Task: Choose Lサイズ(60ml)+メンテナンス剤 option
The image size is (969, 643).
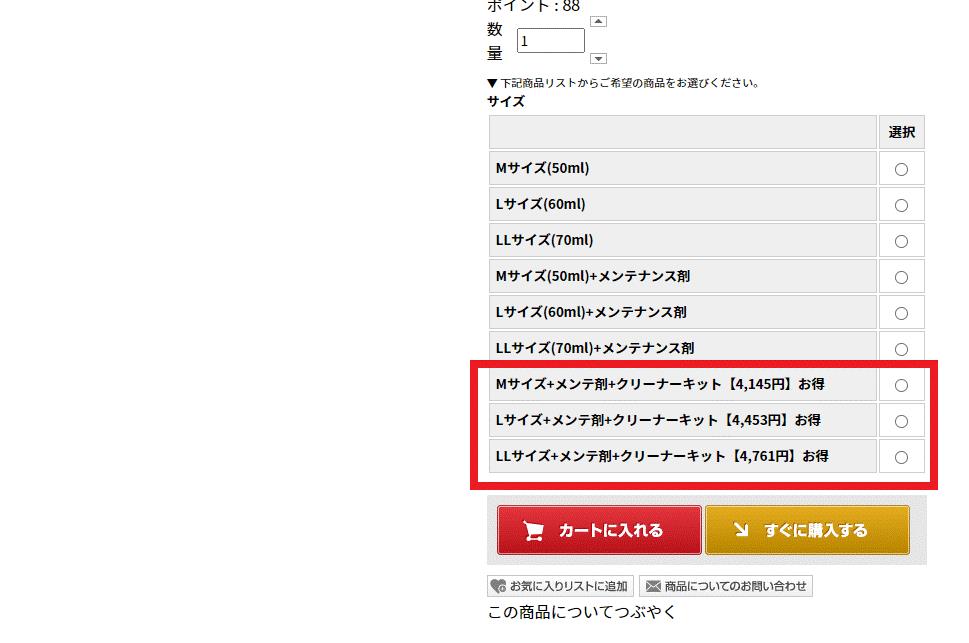Action: click(901, 313)
